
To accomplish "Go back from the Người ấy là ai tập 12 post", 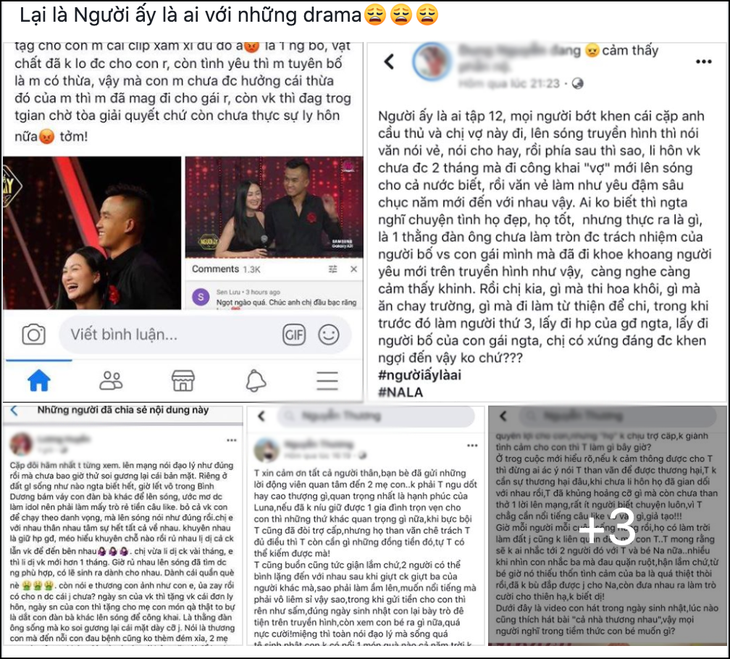I will [x=389, y=61].
